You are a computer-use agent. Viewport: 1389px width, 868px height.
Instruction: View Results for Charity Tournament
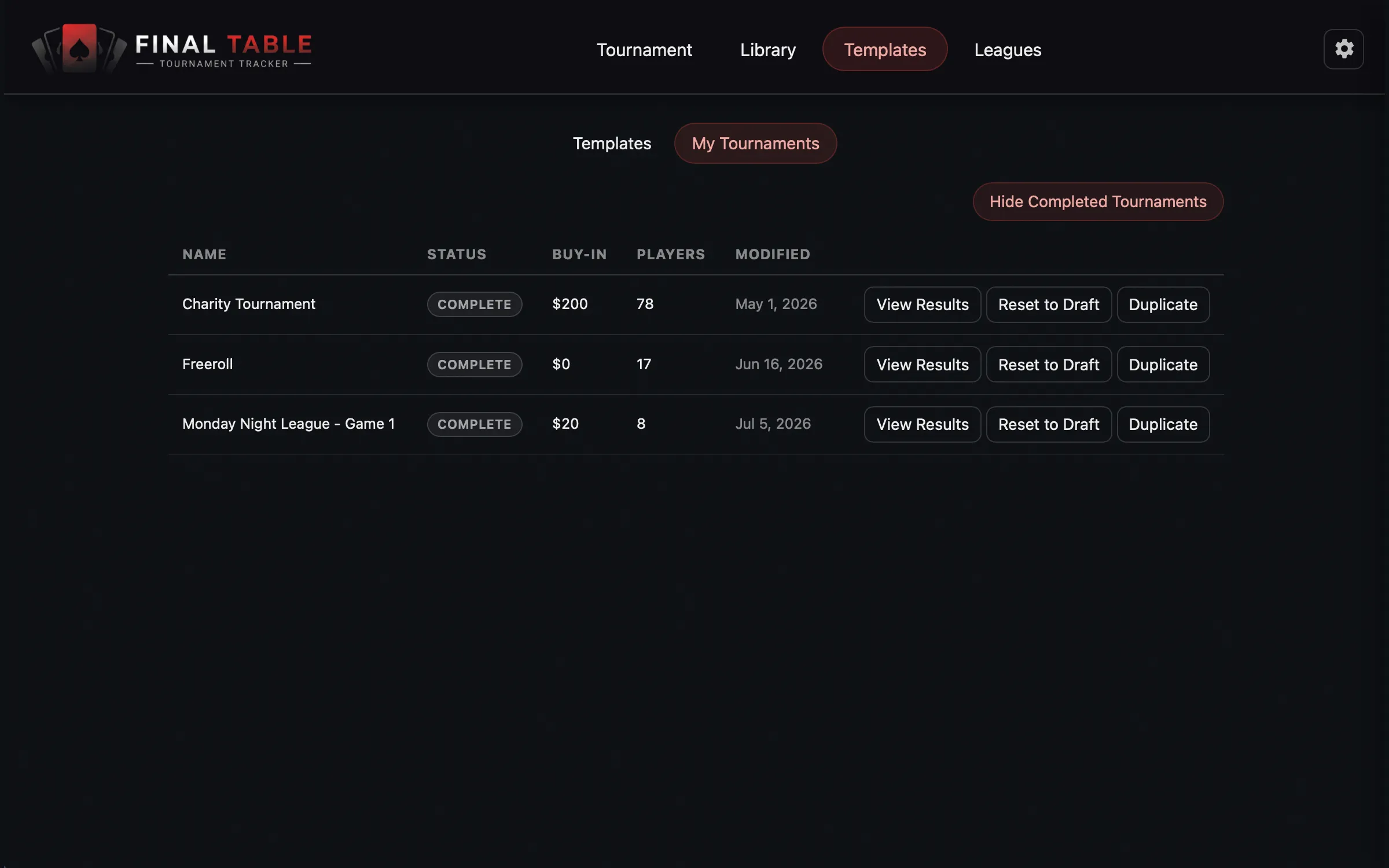(923, 304)
